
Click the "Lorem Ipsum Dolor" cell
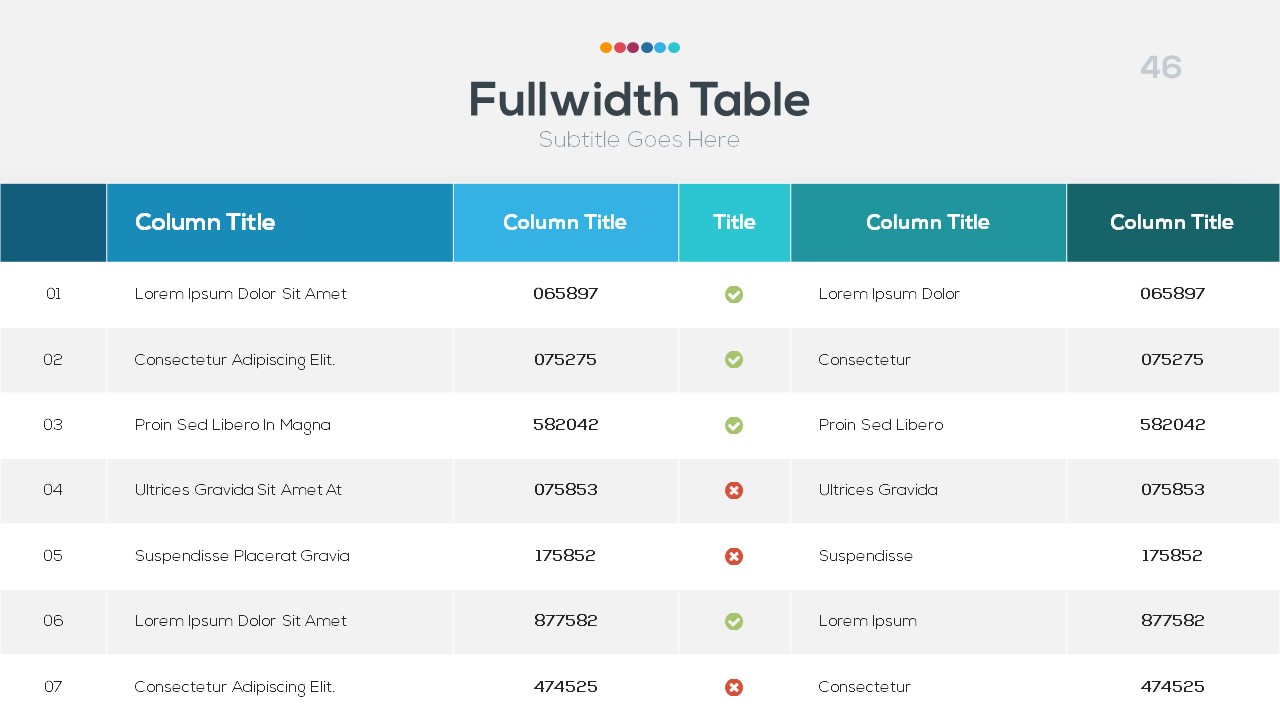(x=889, y=294)
